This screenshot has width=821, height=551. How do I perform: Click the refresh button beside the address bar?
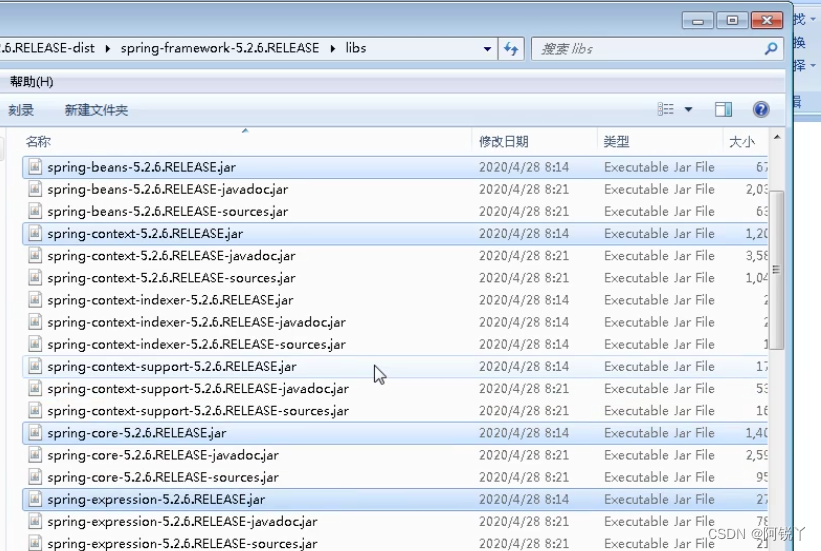click(x=511, y=49)
